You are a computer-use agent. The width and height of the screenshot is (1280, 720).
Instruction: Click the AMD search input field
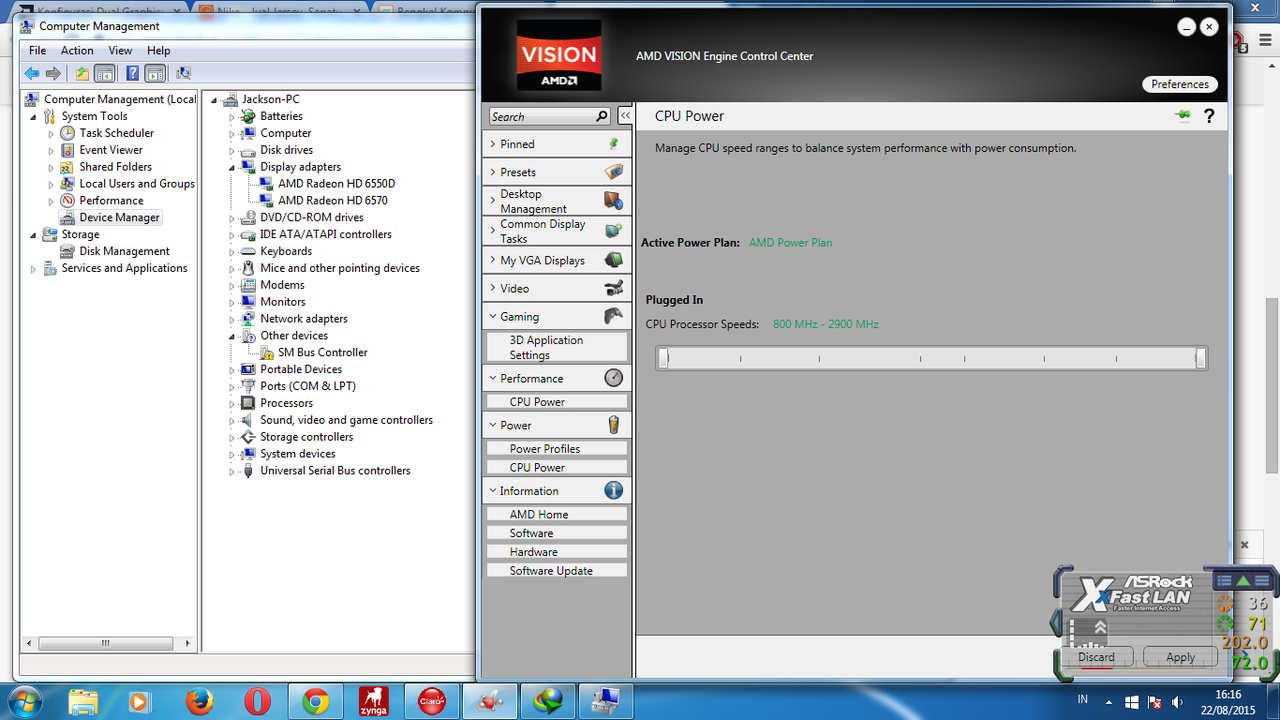pos(541,117)
